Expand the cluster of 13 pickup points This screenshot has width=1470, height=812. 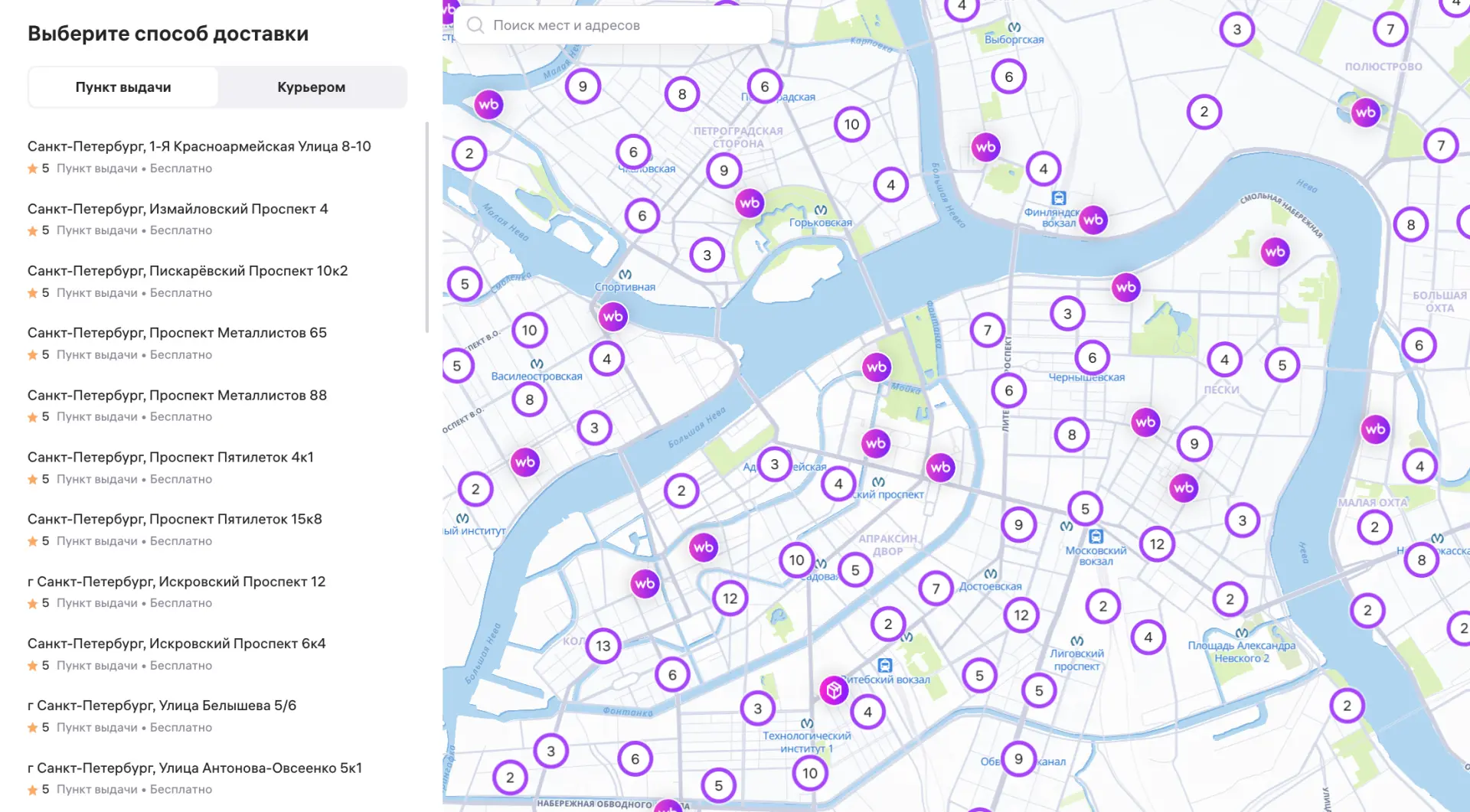click(603, 646)
